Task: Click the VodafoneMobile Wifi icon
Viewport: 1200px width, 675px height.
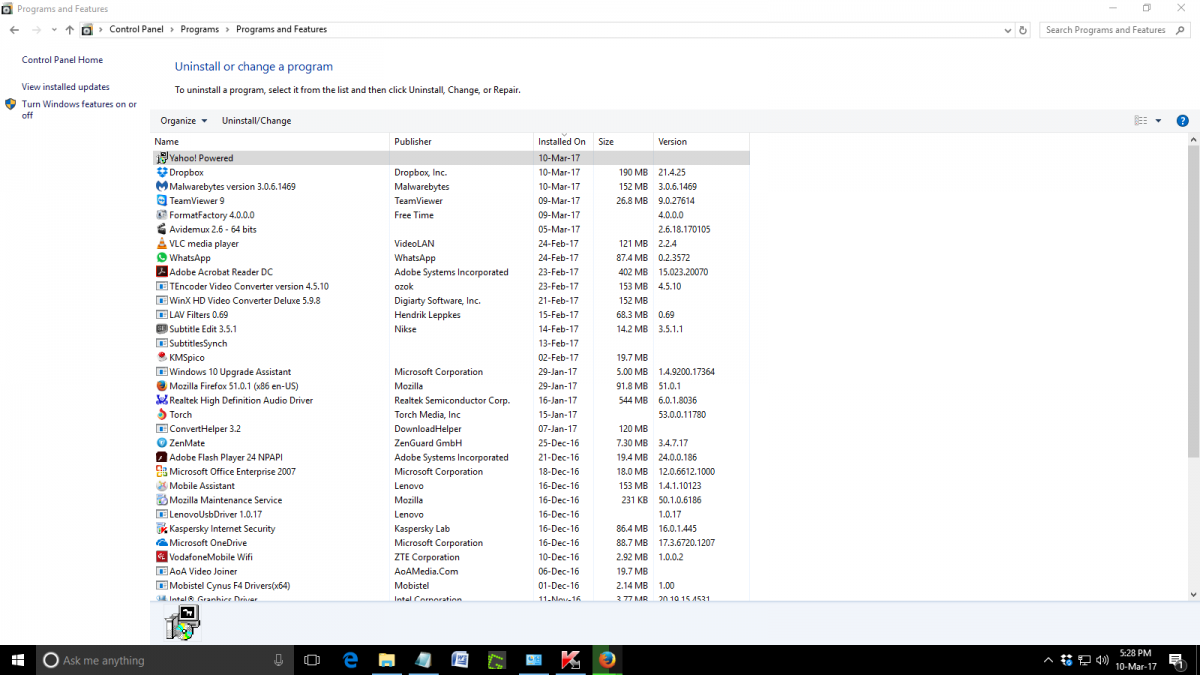Action: pos(161,557)
